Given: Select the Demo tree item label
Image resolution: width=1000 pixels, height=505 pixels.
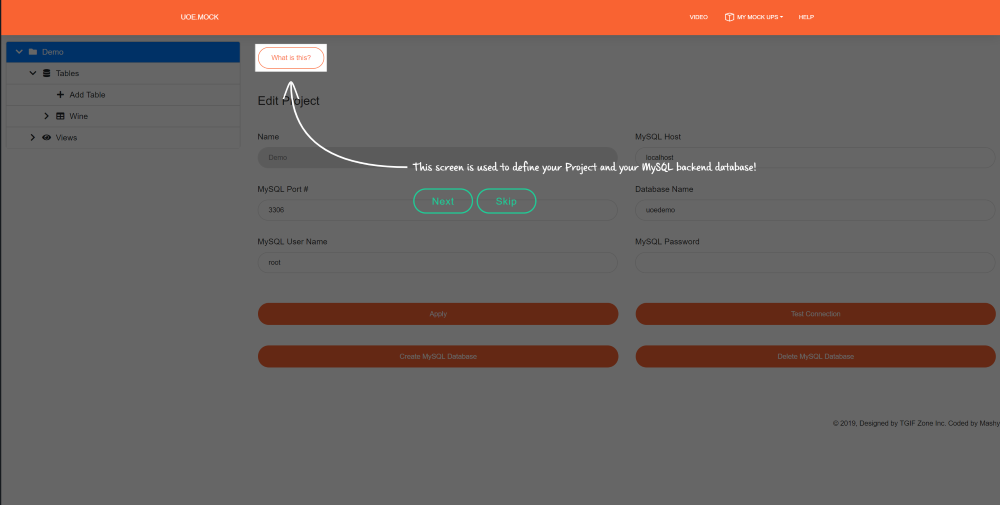Looking at the screenshot, I should pyautogui.click(x=52, y=52).
